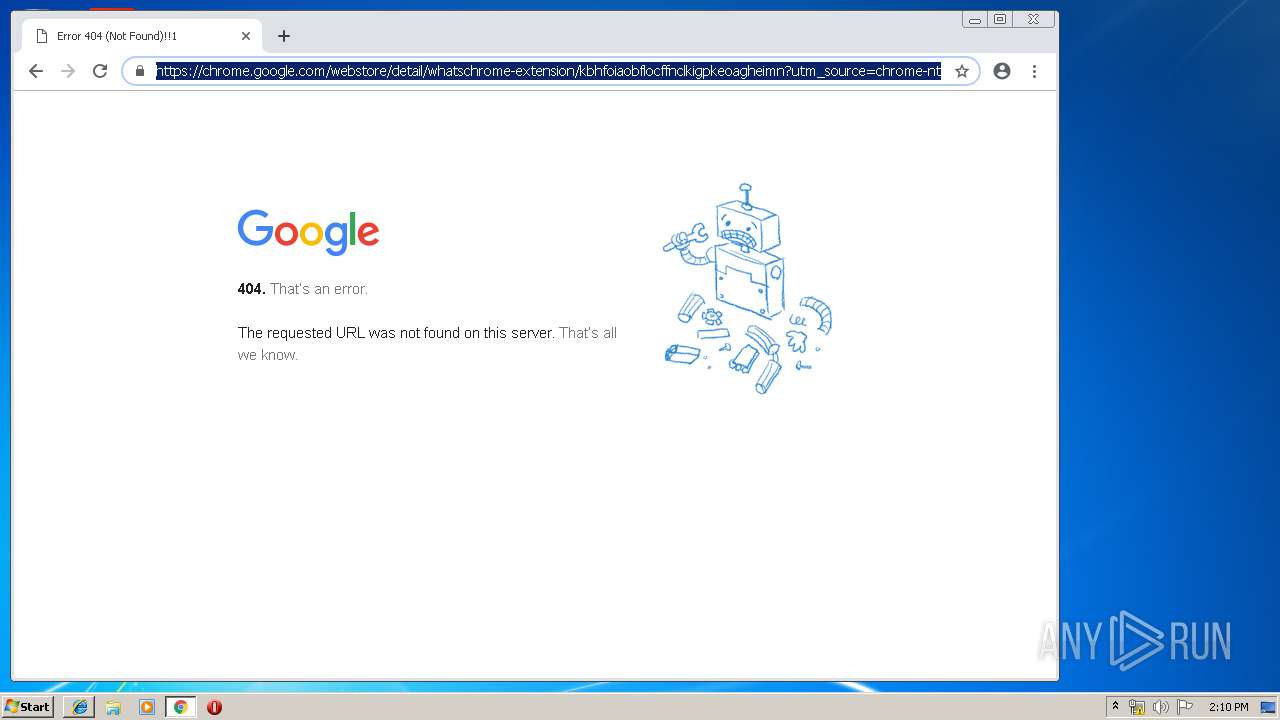Open Windows Media Player from taskbar
This screenshot has height=720, width=1280.
147,707
